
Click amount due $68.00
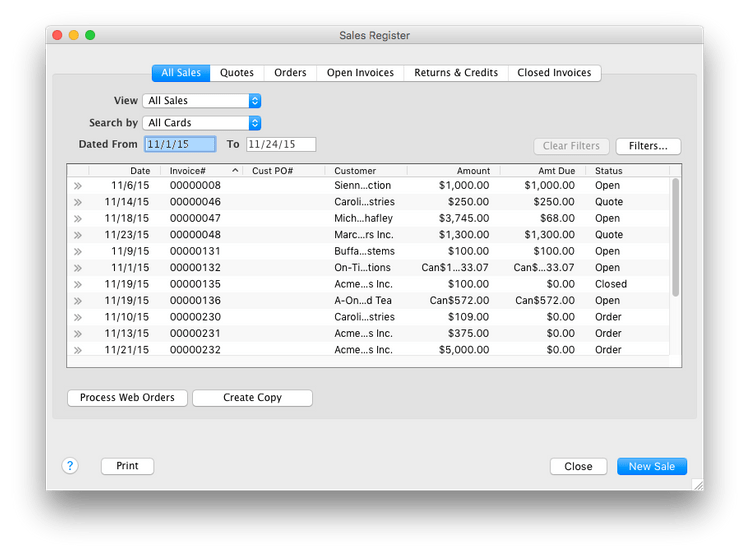[557, 218]
